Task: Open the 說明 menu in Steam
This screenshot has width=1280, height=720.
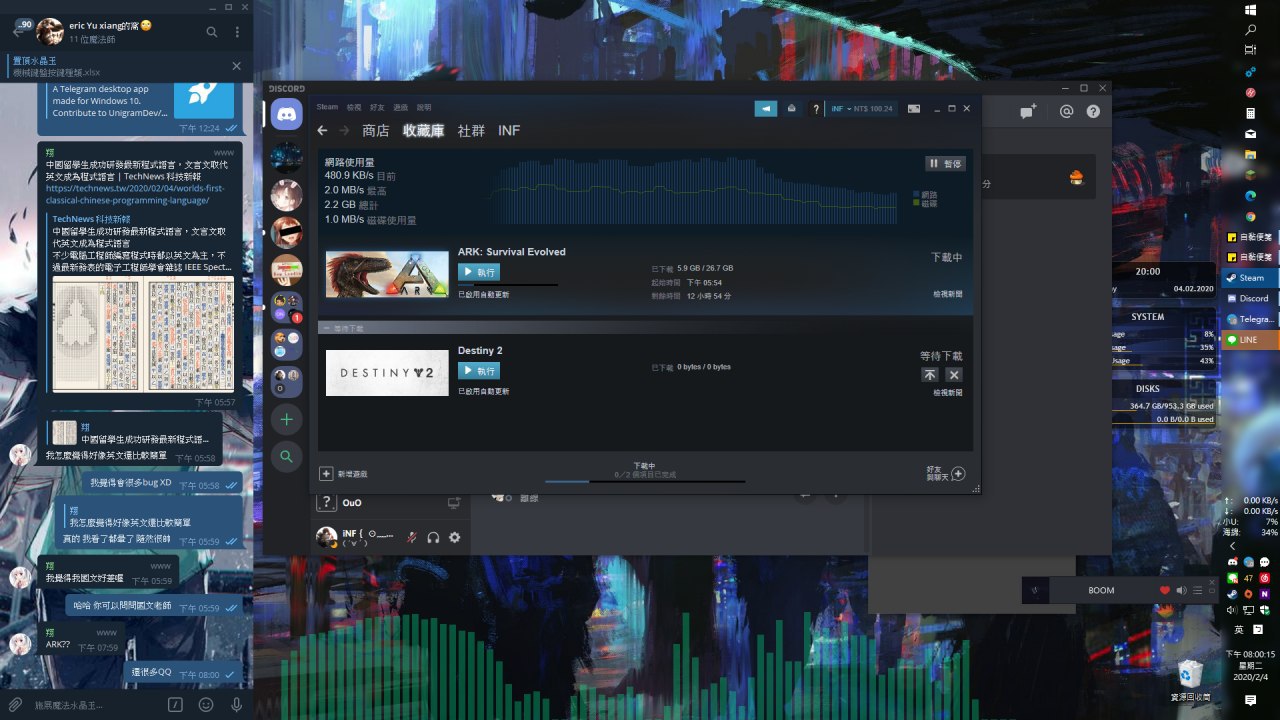Action: (x=424, y=107)
